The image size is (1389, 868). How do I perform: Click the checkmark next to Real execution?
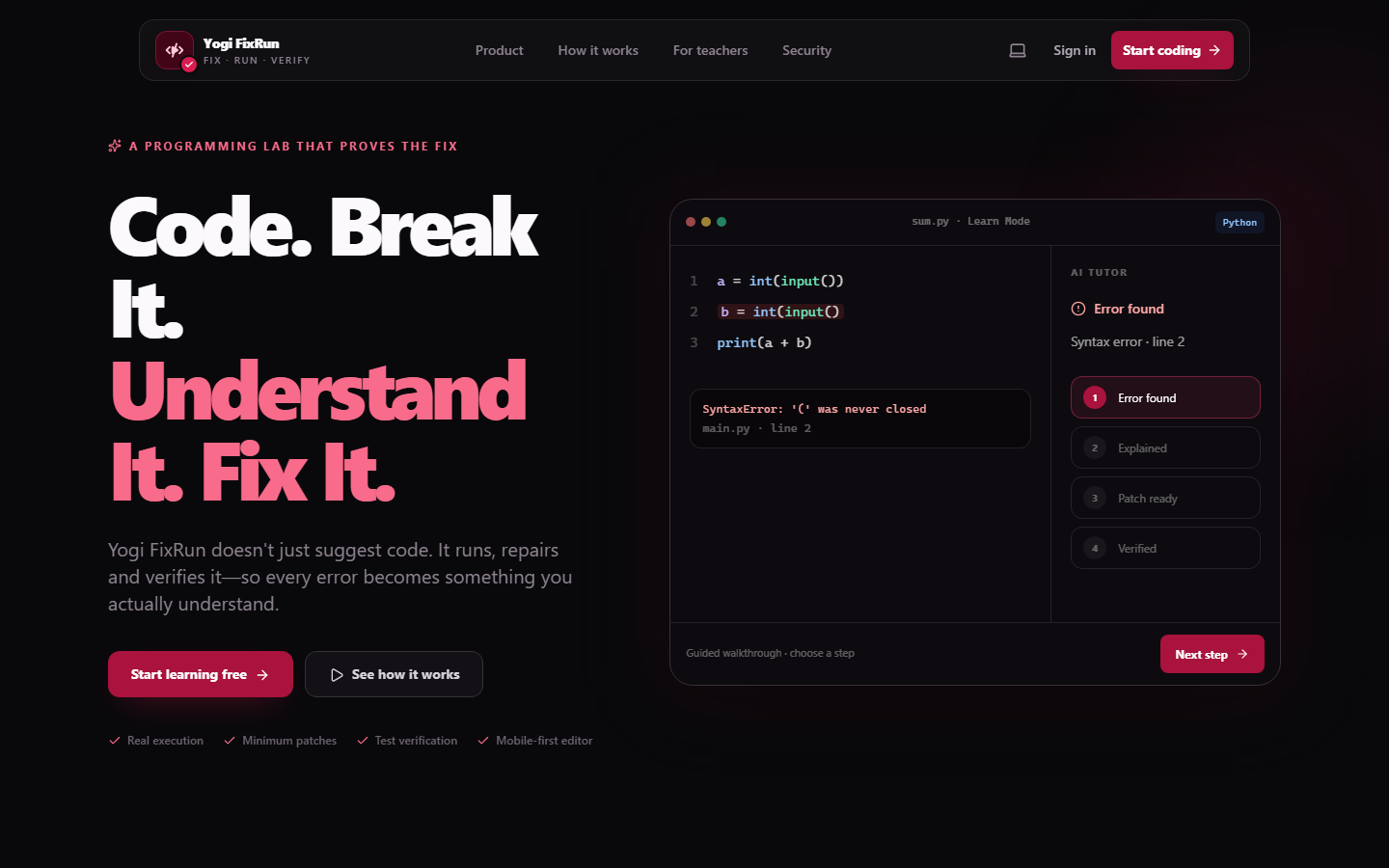tap(115, 741)
